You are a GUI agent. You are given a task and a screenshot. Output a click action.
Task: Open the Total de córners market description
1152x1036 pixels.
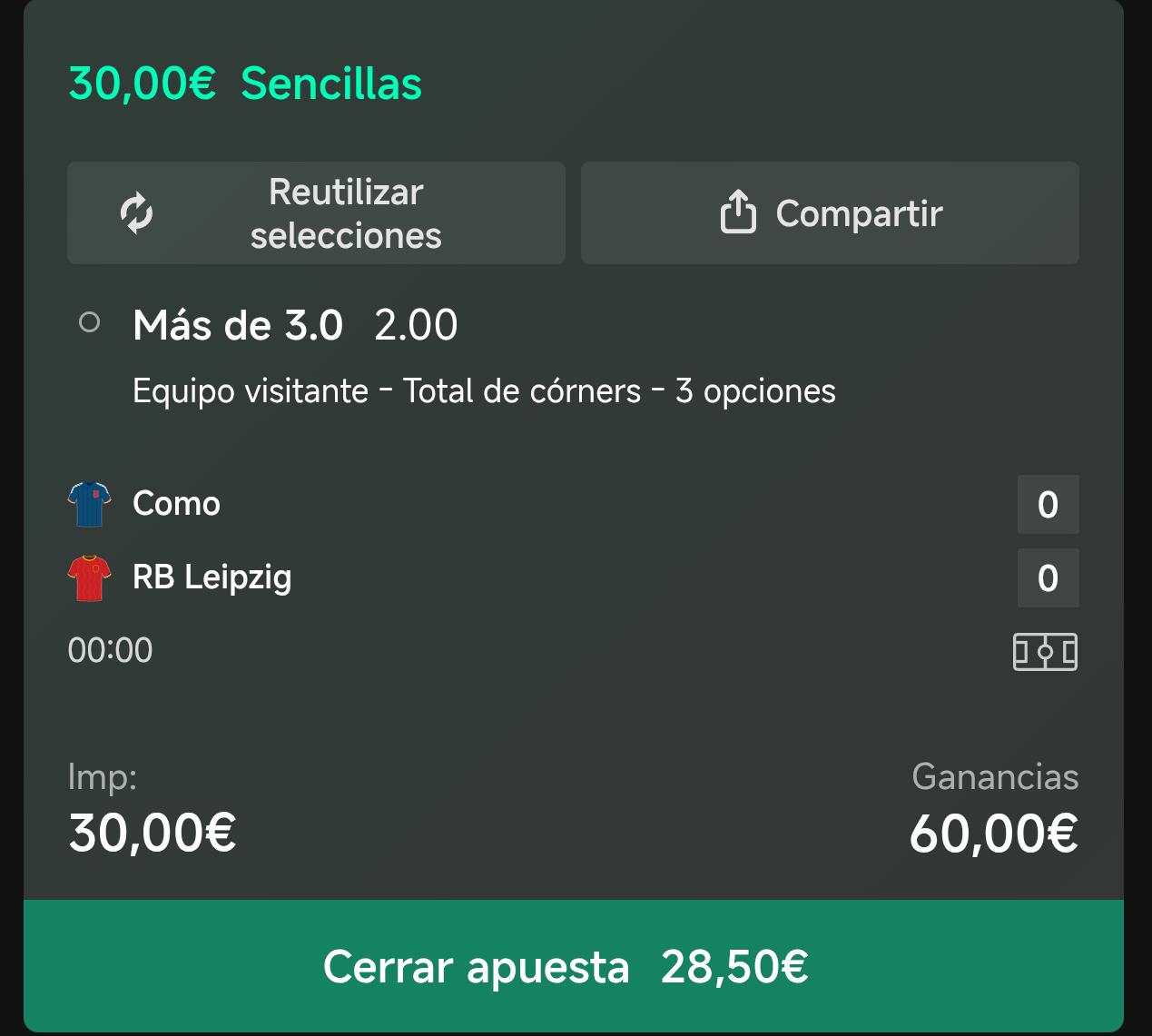click(x=484, y=391)
